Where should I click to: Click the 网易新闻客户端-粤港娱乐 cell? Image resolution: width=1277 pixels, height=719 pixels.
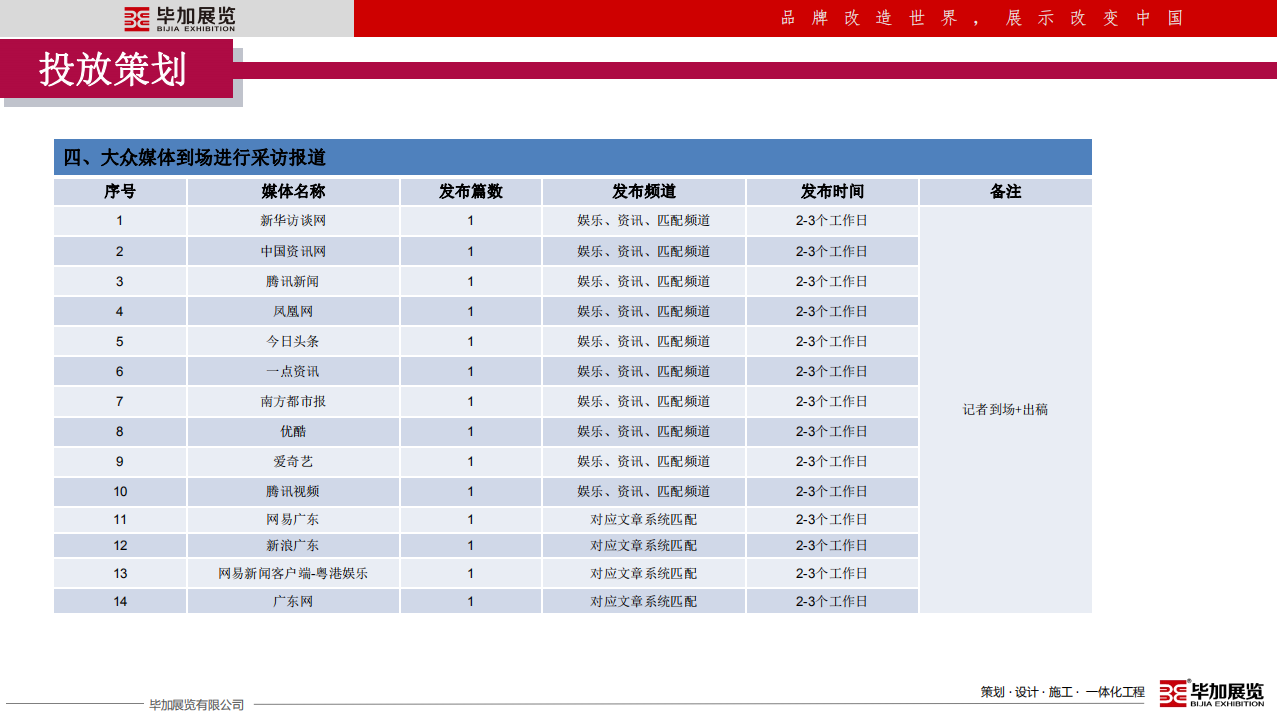pyautogui.click(x=293, y=573)
